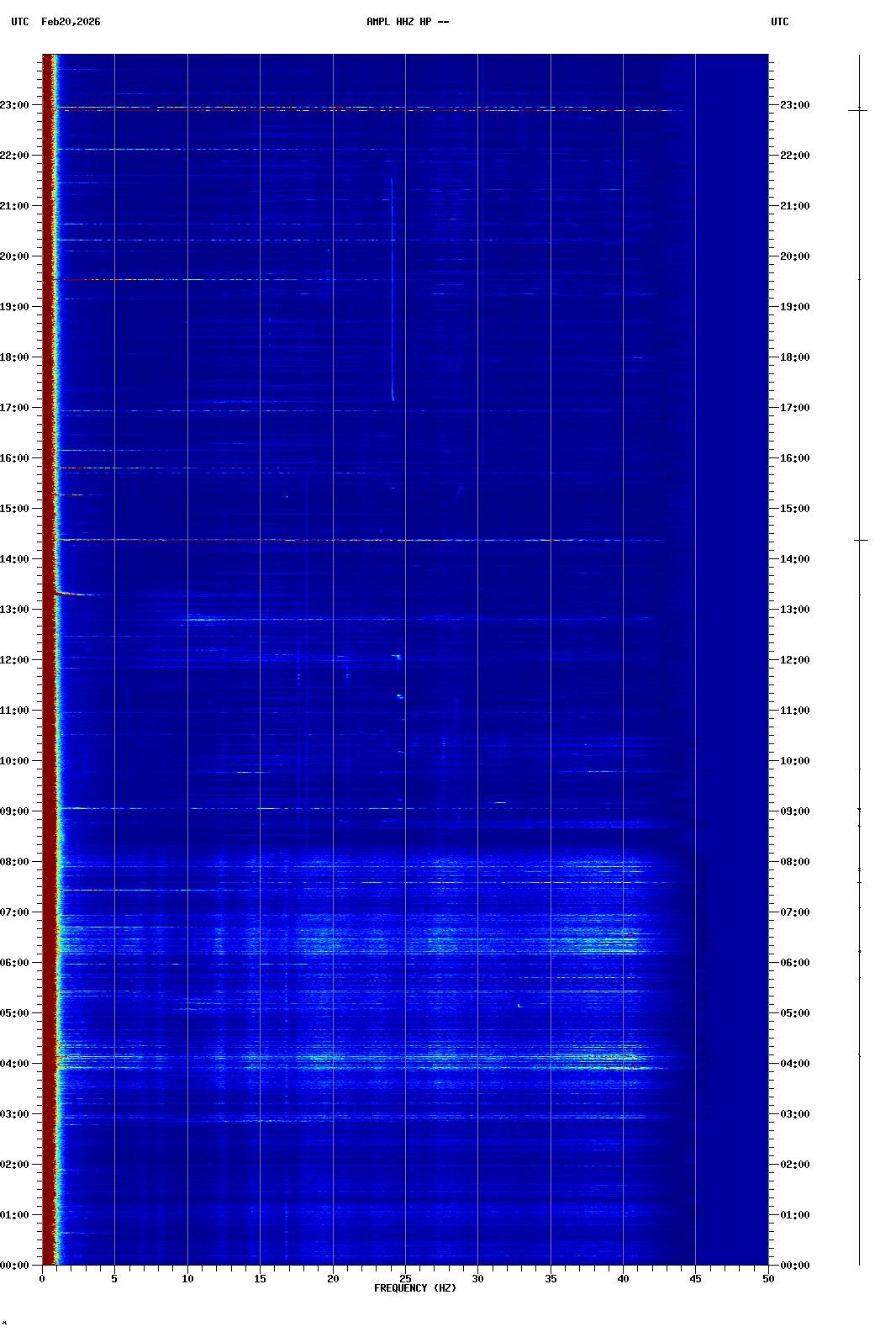Viewport: 896px width, 1332px height.
Task: Click the Feb20,2026 date label
Action: pyautogui.click(x=71, y=22)
